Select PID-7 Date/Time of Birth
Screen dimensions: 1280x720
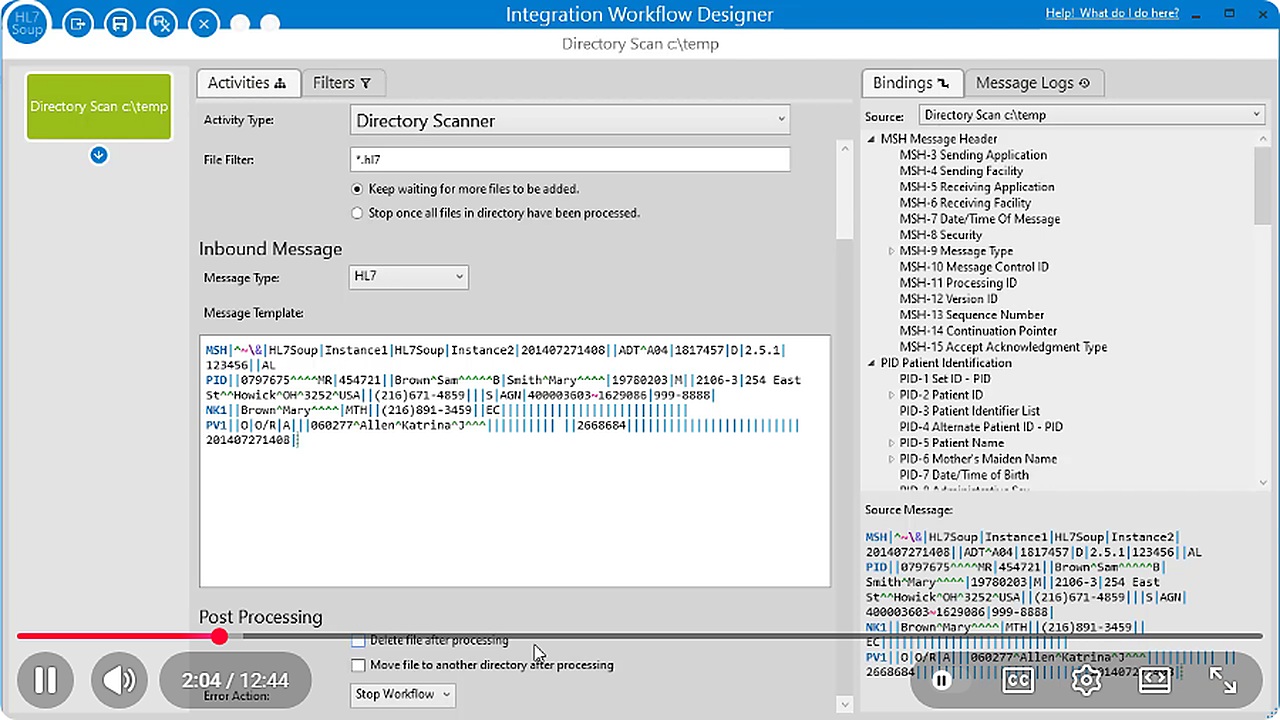[x=964, y=475]
